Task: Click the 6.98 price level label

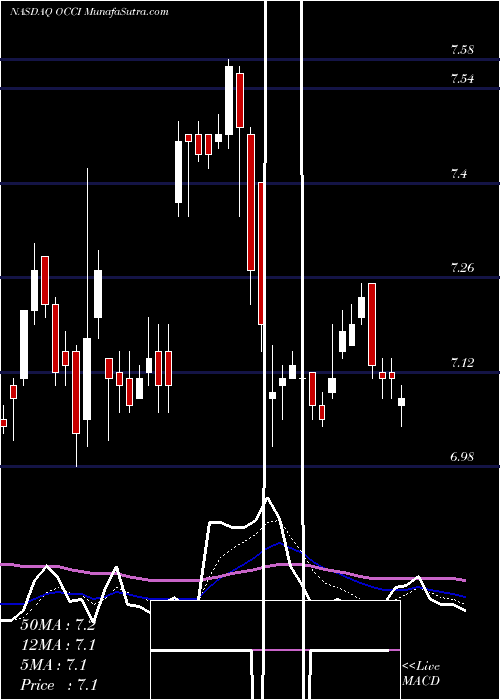Action: (462, 457)
